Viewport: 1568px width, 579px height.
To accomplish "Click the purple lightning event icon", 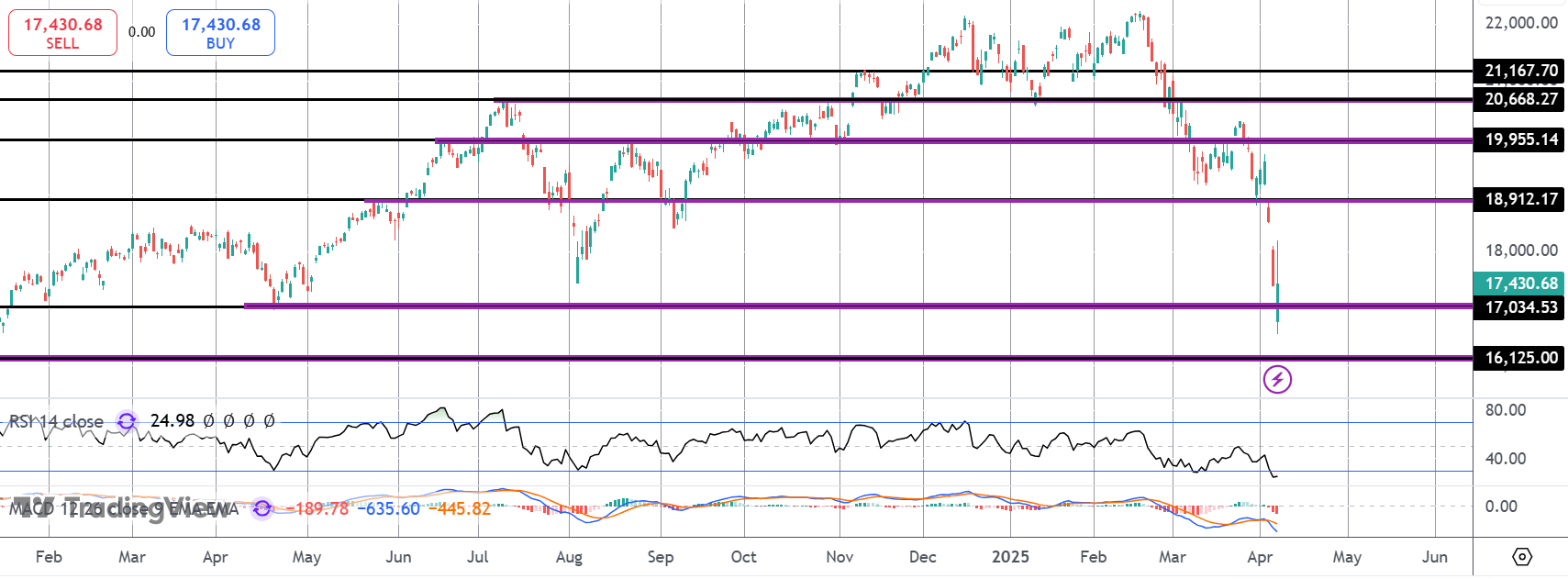I will point(1277,379).
